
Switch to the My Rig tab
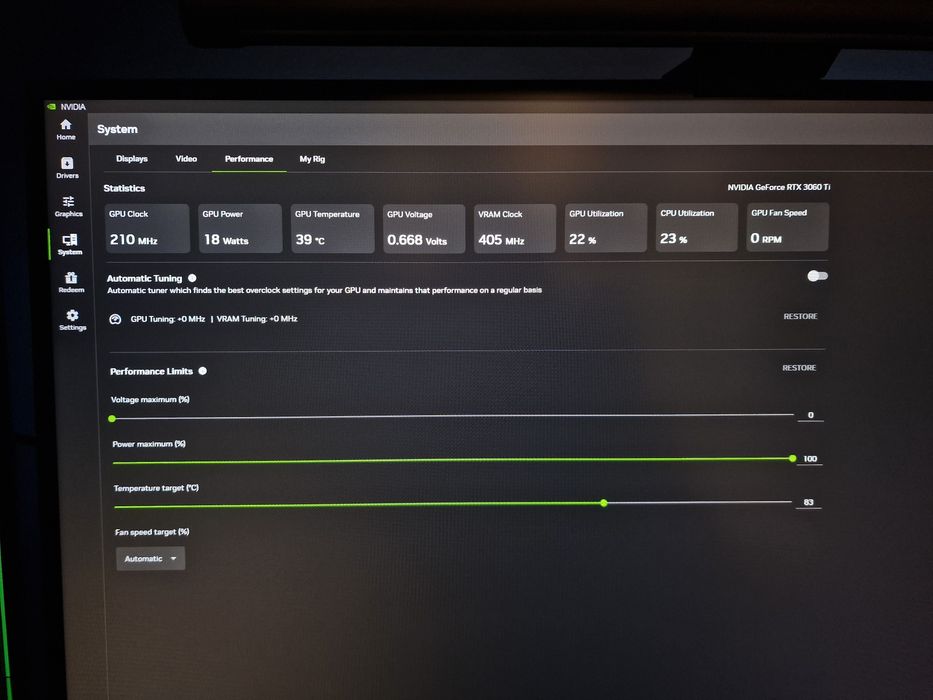312,159
